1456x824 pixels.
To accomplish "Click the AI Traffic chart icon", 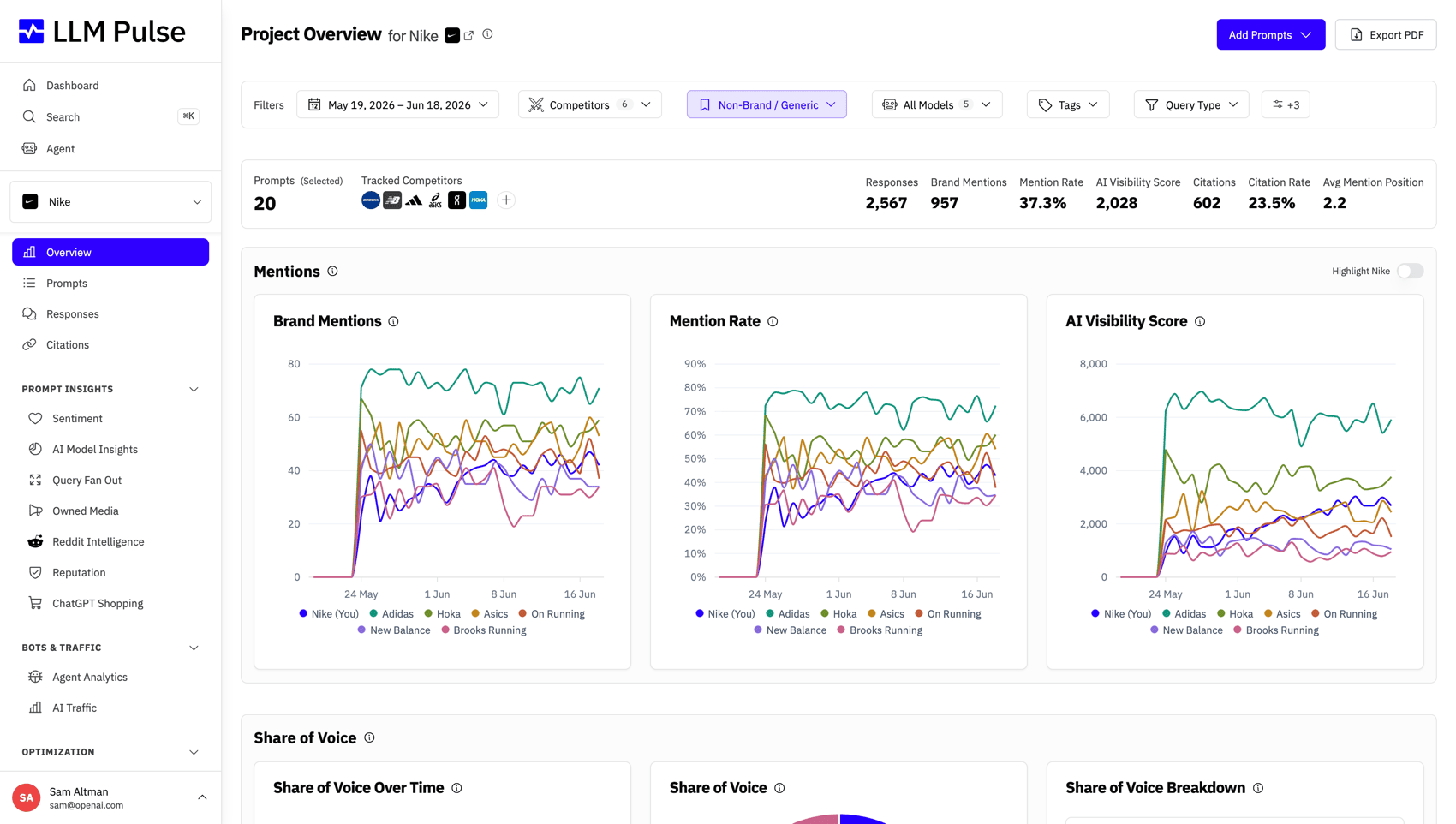I will [35, 708].
